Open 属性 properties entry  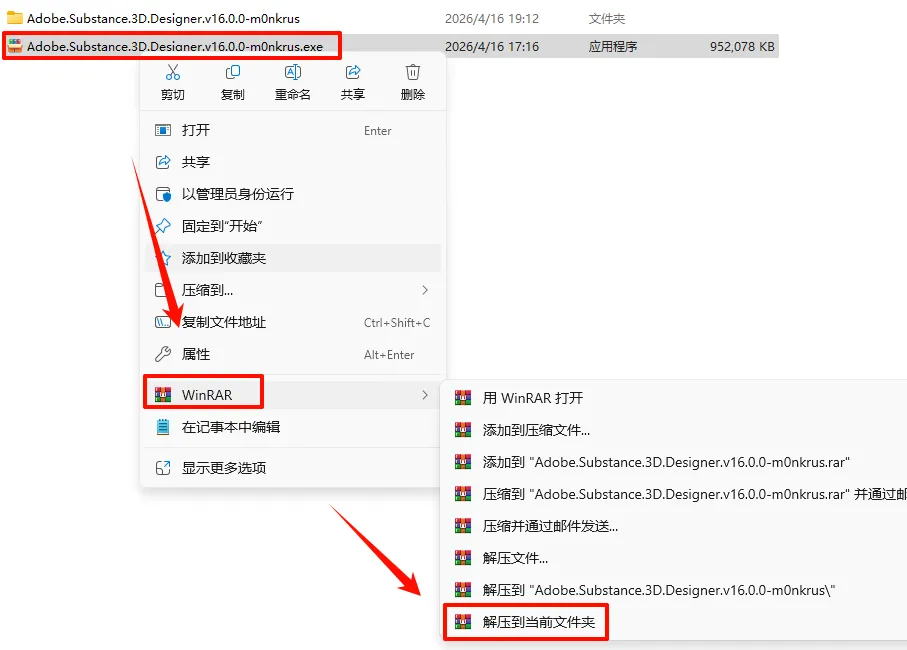(293, 354)
